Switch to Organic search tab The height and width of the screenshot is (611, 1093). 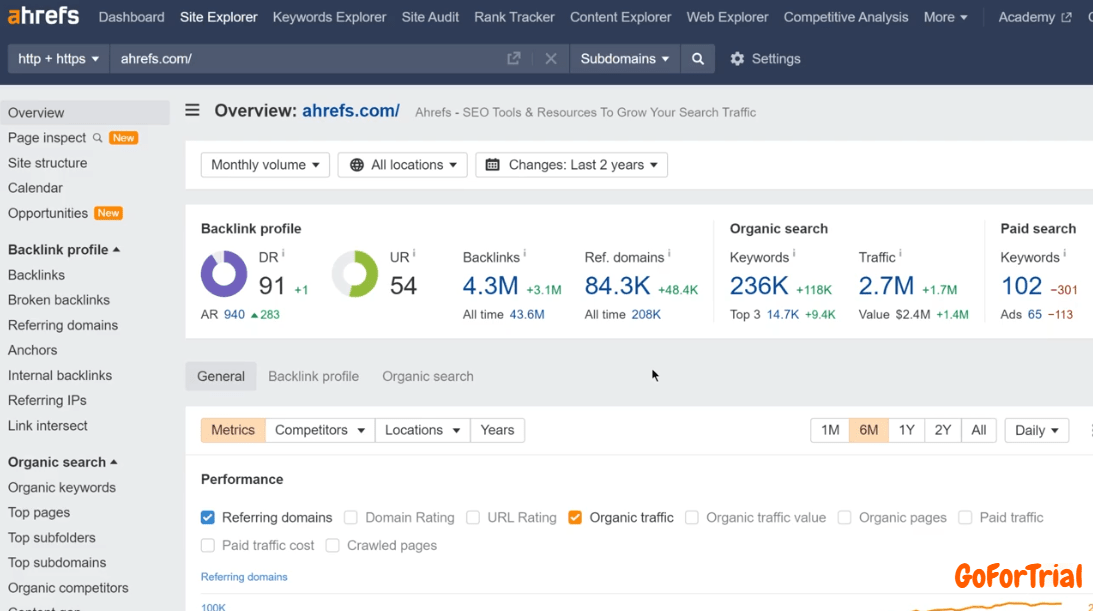click(427, 376)
